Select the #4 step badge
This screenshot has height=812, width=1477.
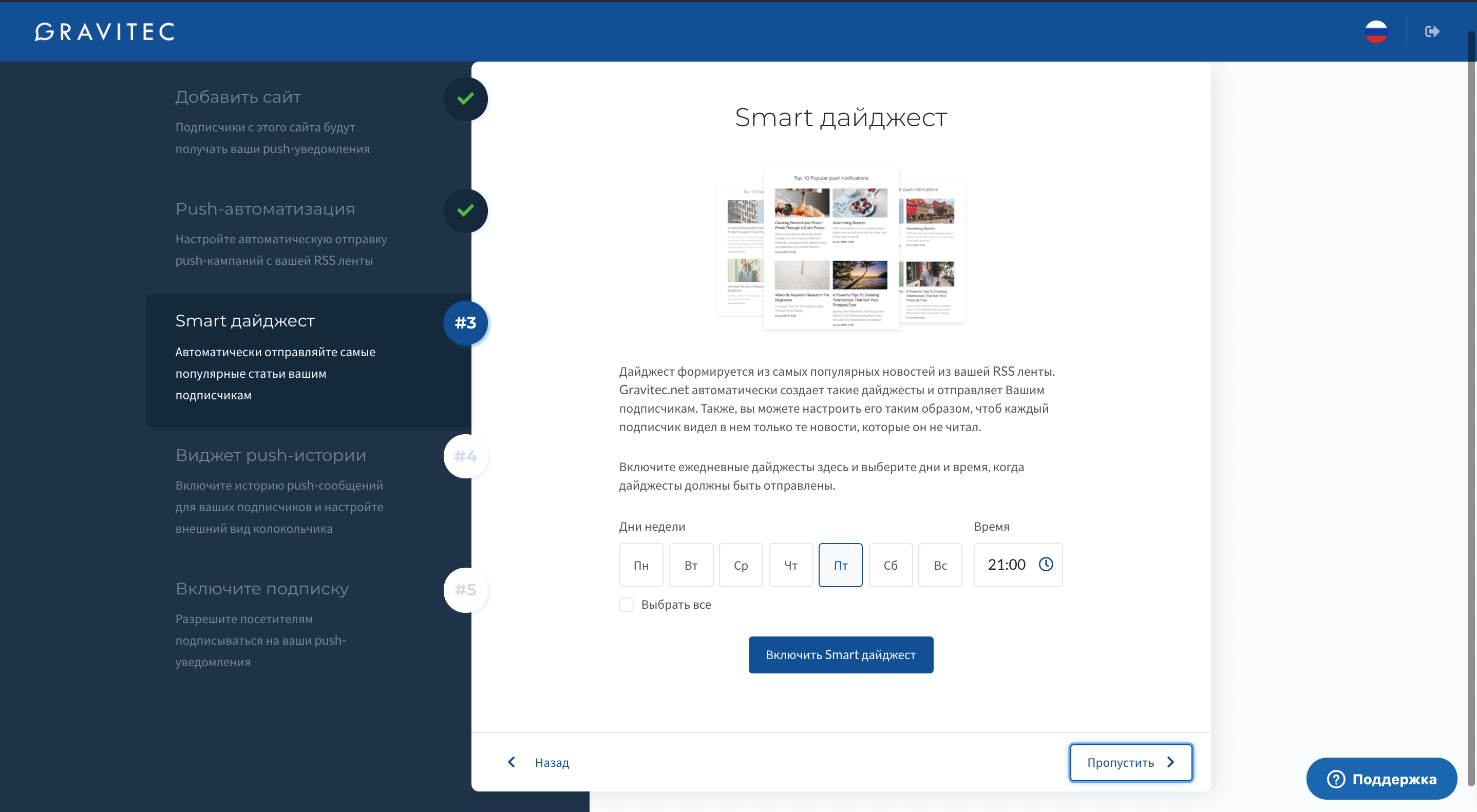click(466, 456)
